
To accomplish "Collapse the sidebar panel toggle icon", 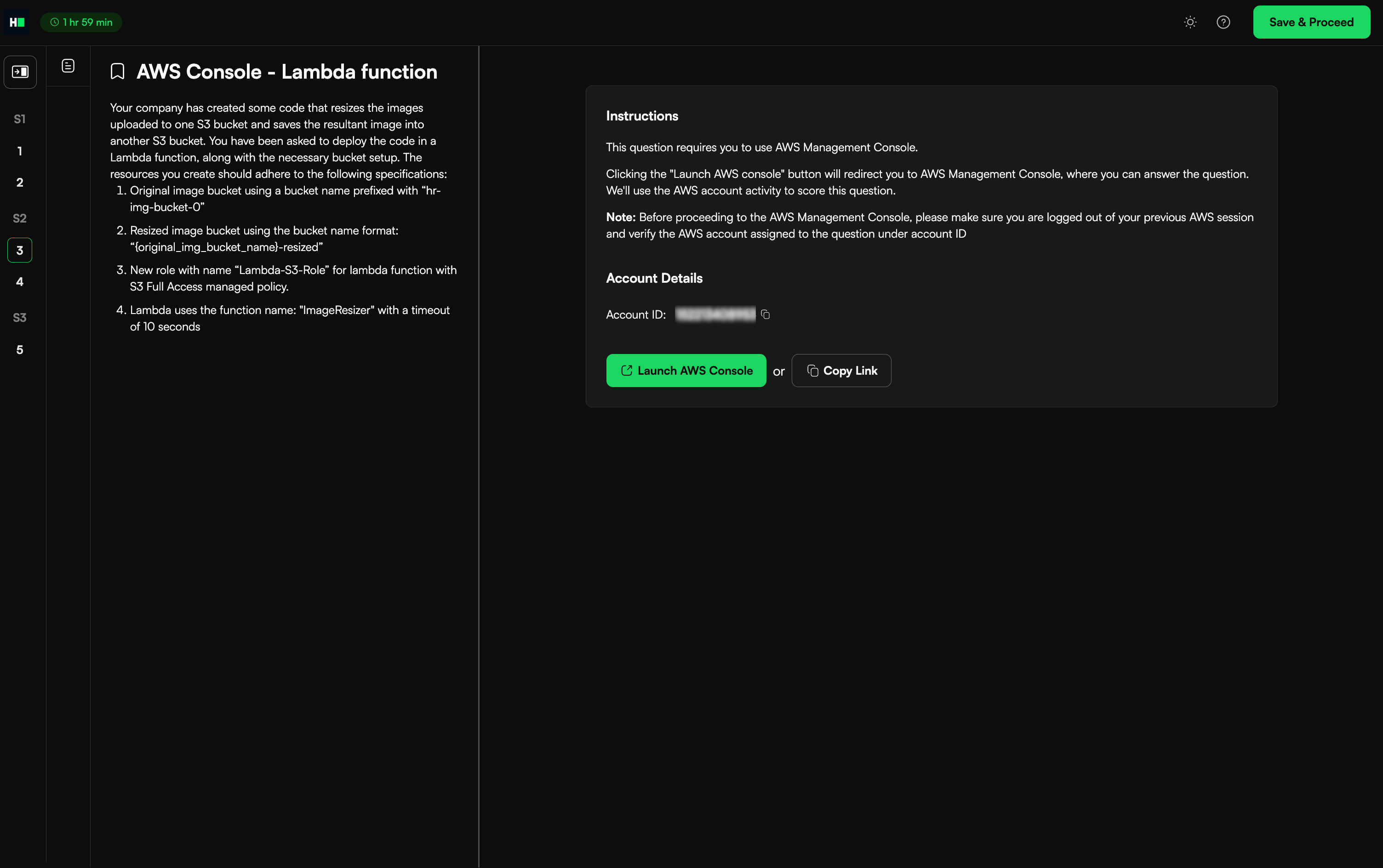I will (x=20, y=72).
